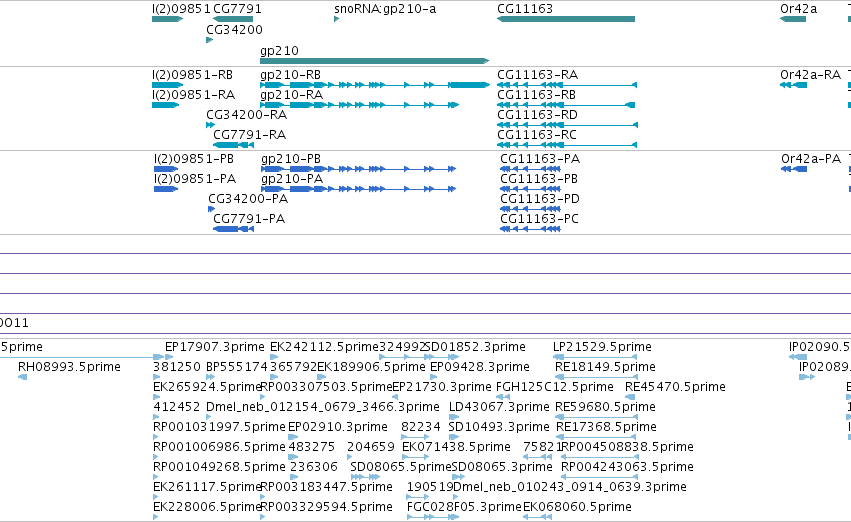Open the RE59680.5prime EST glyph
This screenshot has width=851, height=522.
coord(596,417)
